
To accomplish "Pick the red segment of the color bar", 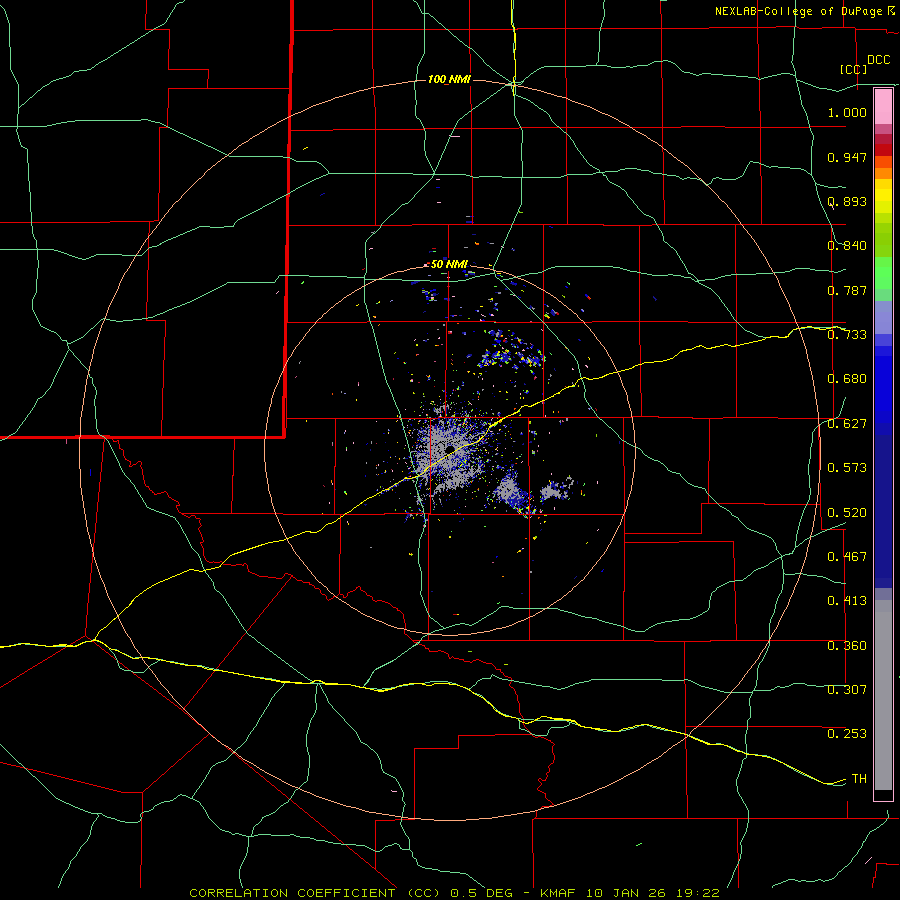I will click(x=883, y=150).
